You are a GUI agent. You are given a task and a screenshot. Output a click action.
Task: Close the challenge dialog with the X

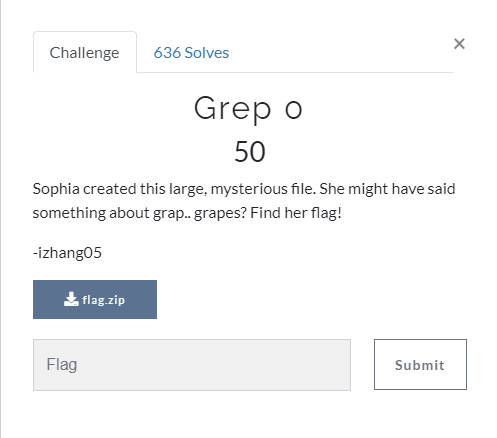(459, 44)
